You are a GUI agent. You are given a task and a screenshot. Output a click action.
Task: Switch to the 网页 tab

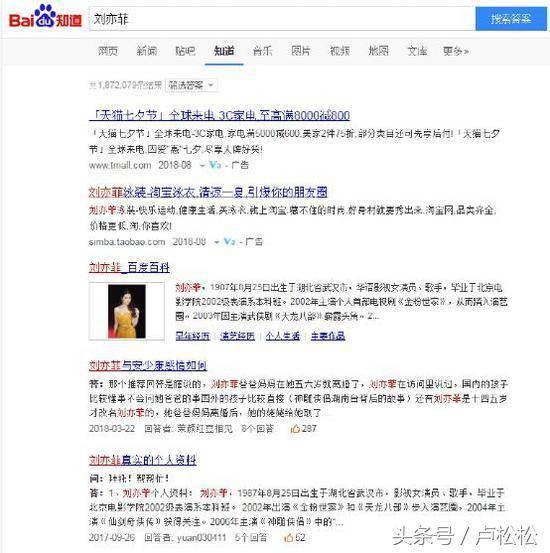point(108,51)
